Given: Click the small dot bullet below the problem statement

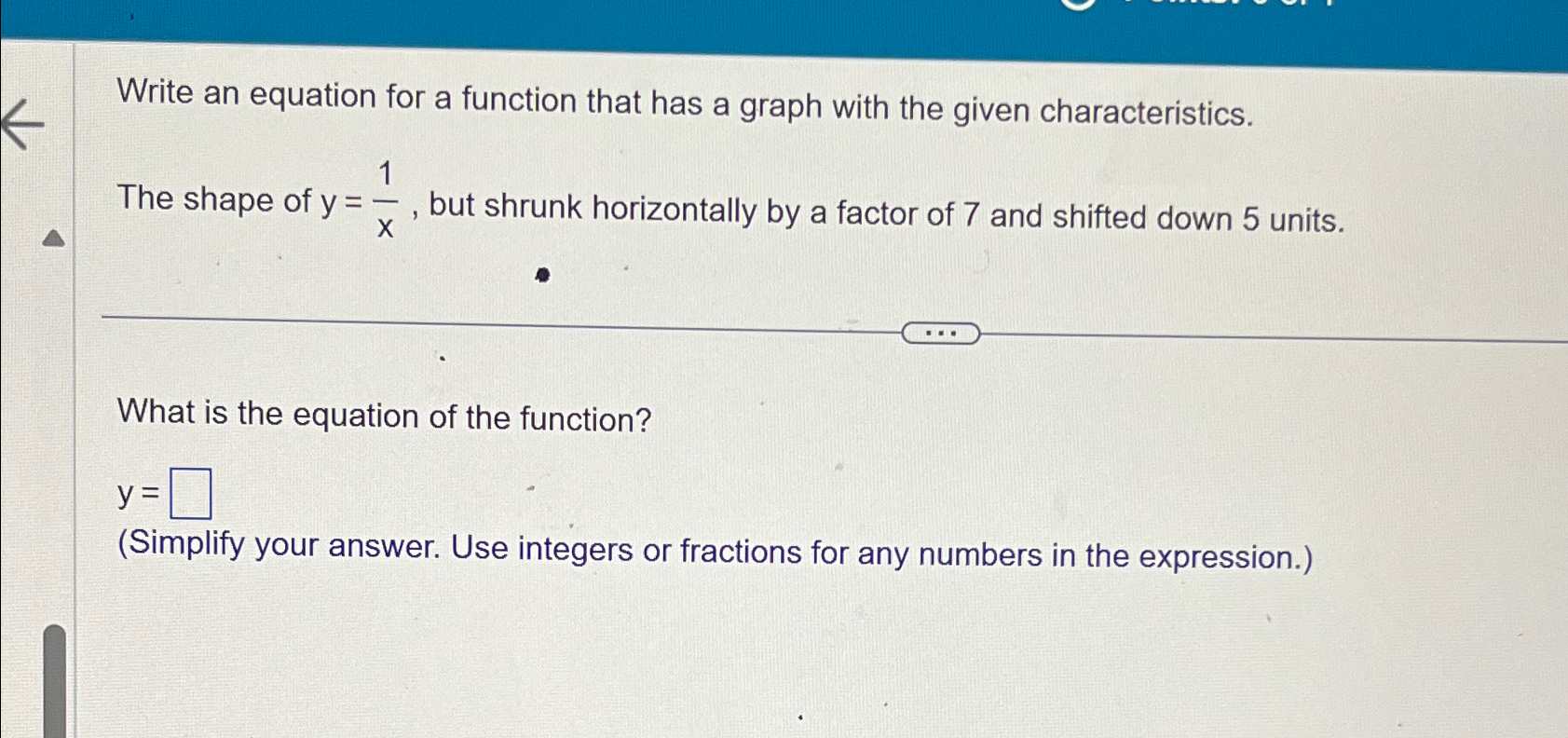Looking at the screenshot, I should point(543,275).
